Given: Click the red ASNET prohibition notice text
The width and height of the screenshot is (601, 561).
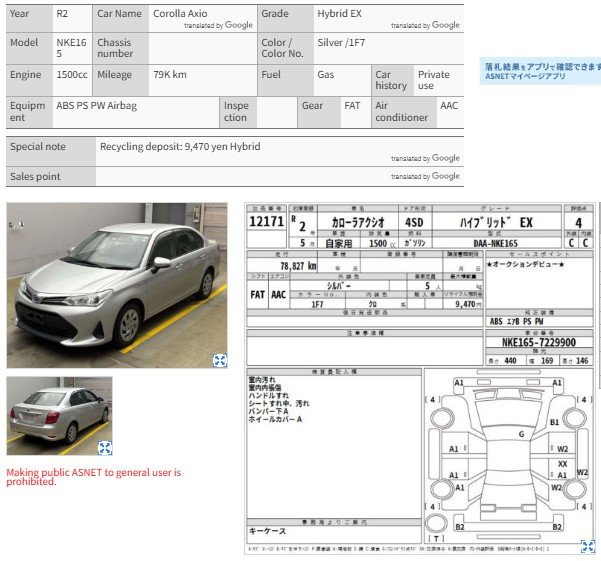Looking at the screenshot, I should [x=94, y=476].
